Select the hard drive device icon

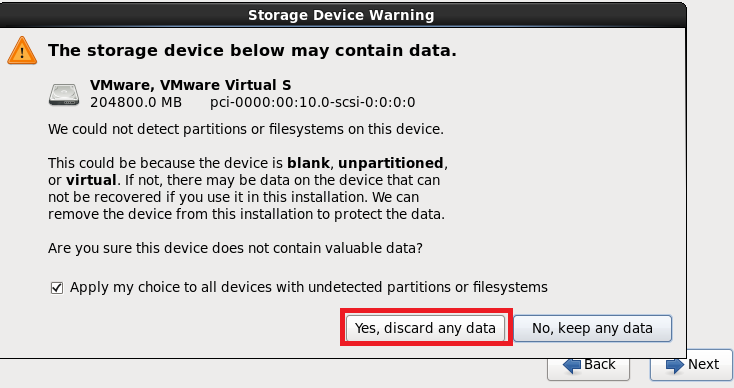tap(64, 95)
